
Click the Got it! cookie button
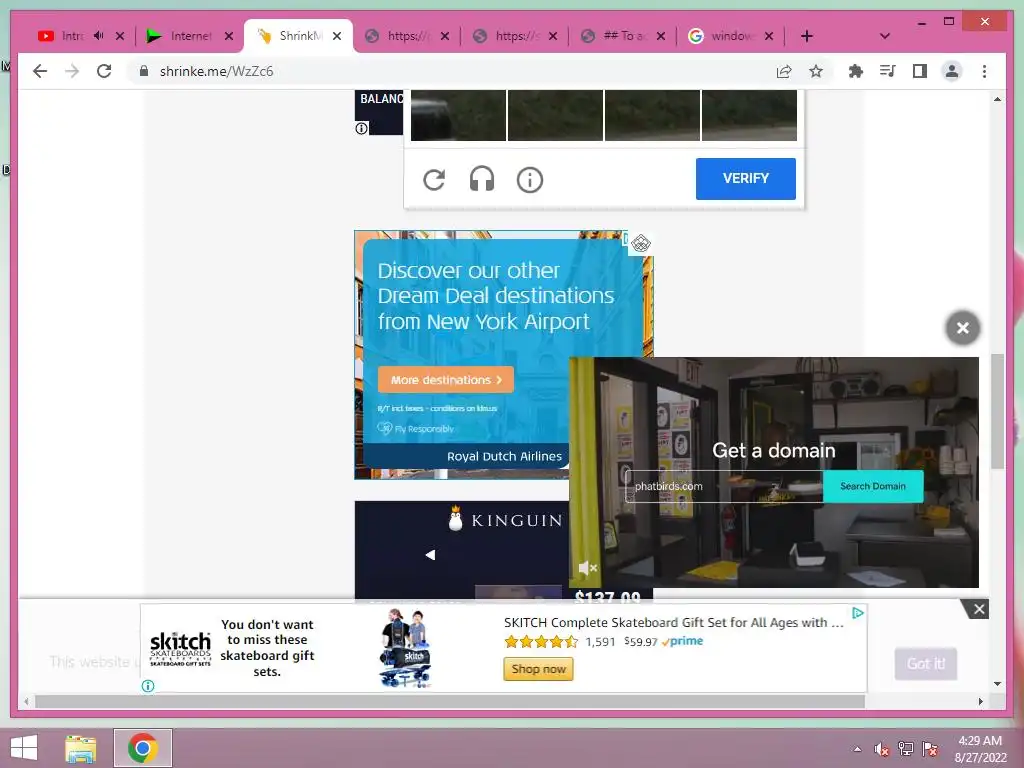point(925,664)
